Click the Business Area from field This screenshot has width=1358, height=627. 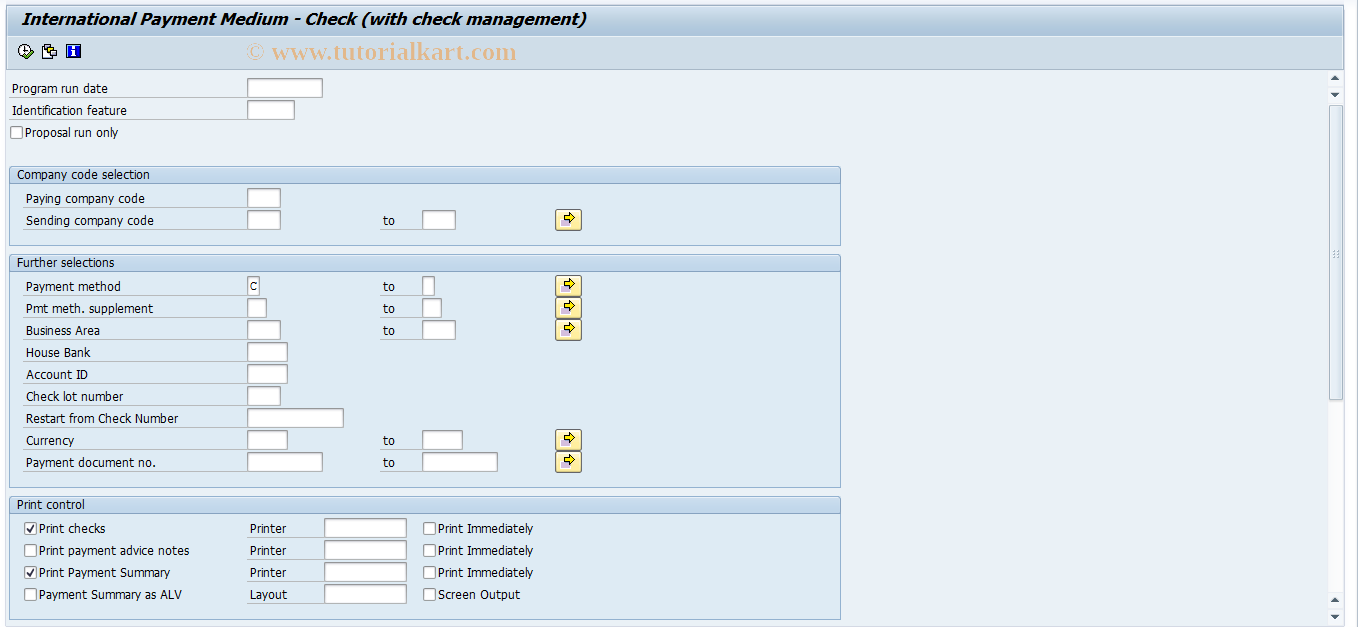(x=264, y=330)
